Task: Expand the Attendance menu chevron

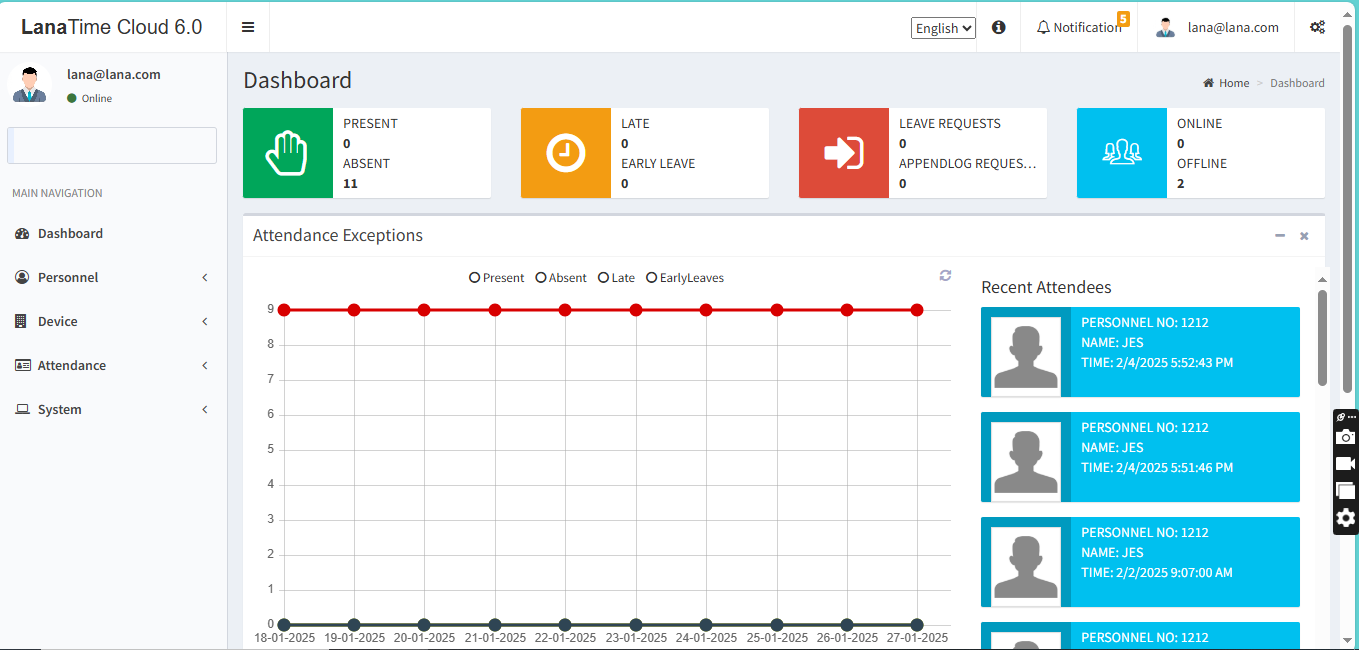Action: pos(205,366)
